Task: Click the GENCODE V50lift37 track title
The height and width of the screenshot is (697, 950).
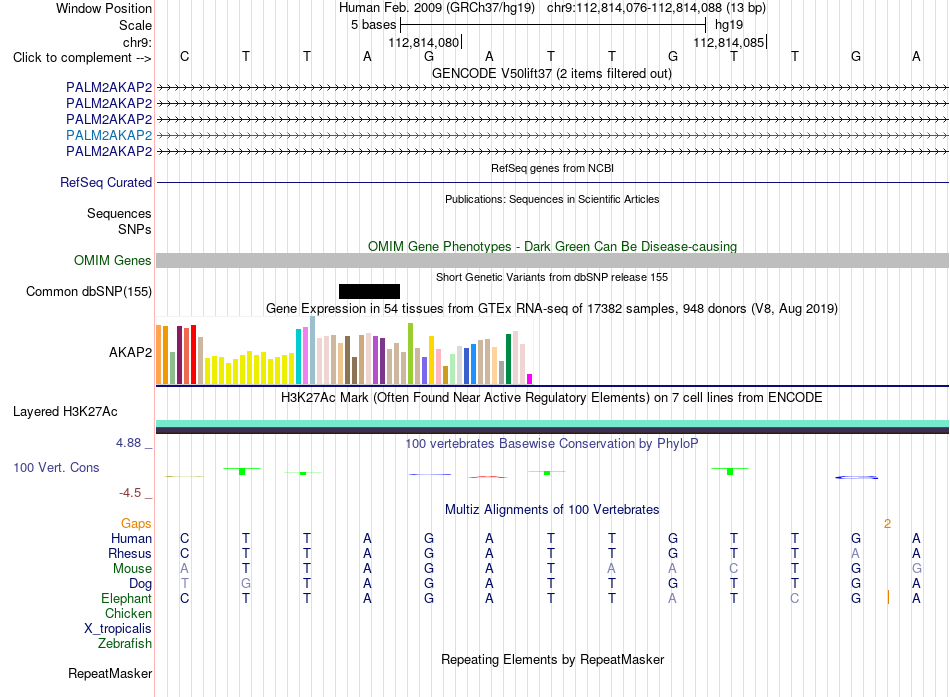Action: click(552, 73)
